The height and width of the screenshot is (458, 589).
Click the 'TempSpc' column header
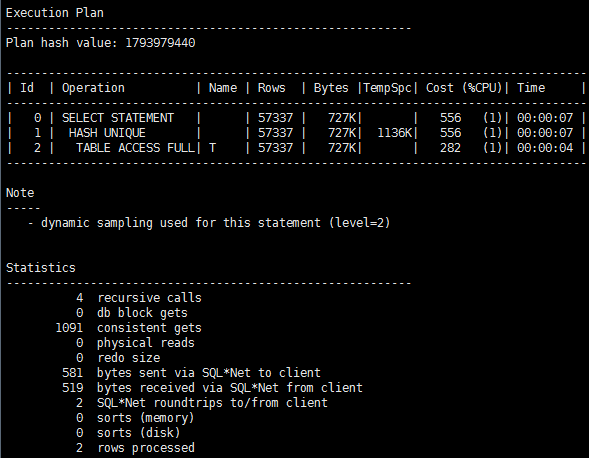pyautogui.click(x=387, y=88)
